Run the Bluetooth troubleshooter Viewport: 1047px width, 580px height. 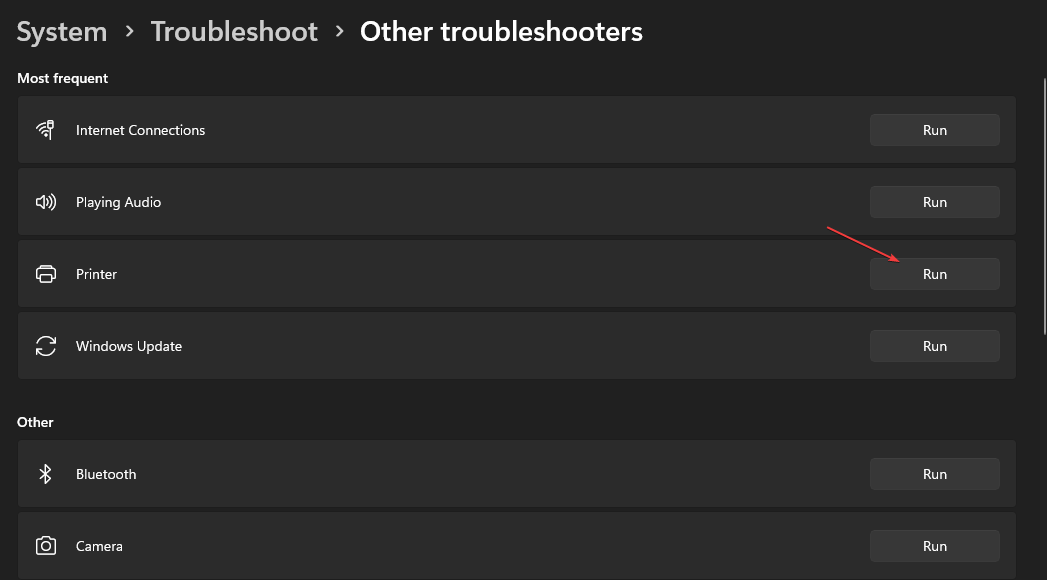(934, 474)
